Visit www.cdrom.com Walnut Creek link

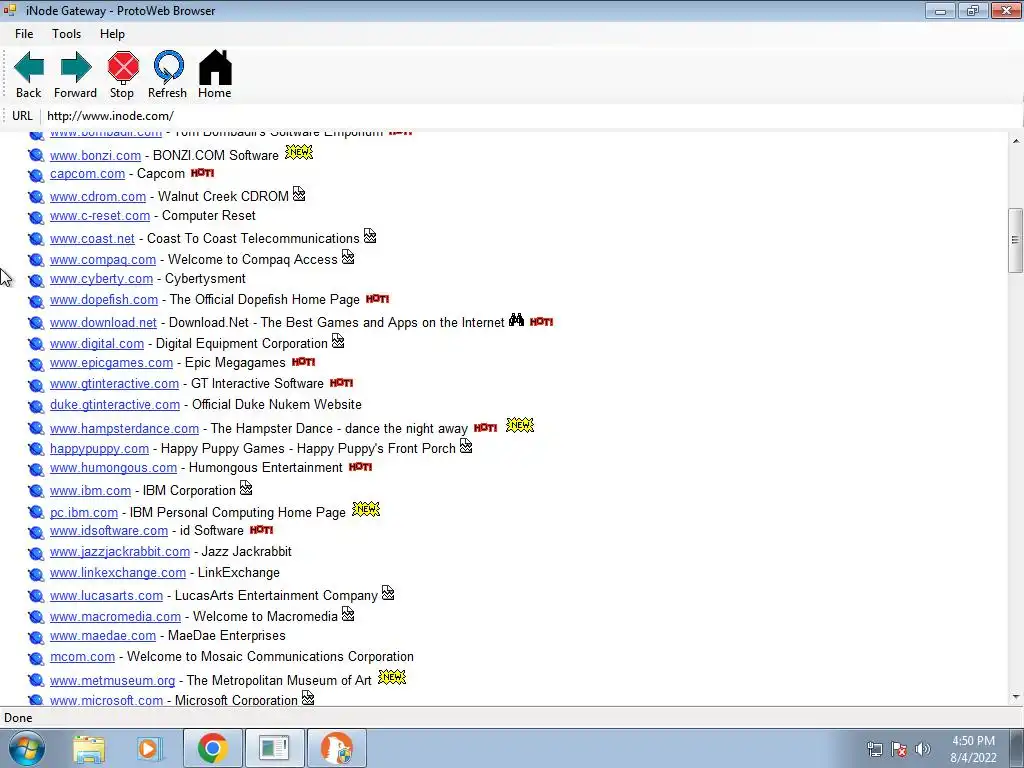(98, 197)
